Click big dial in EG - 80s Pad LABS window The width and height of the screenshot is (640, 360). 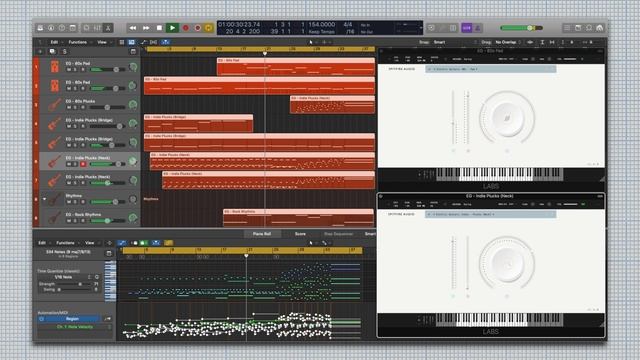pyautogui.click(x=507, y=117)
